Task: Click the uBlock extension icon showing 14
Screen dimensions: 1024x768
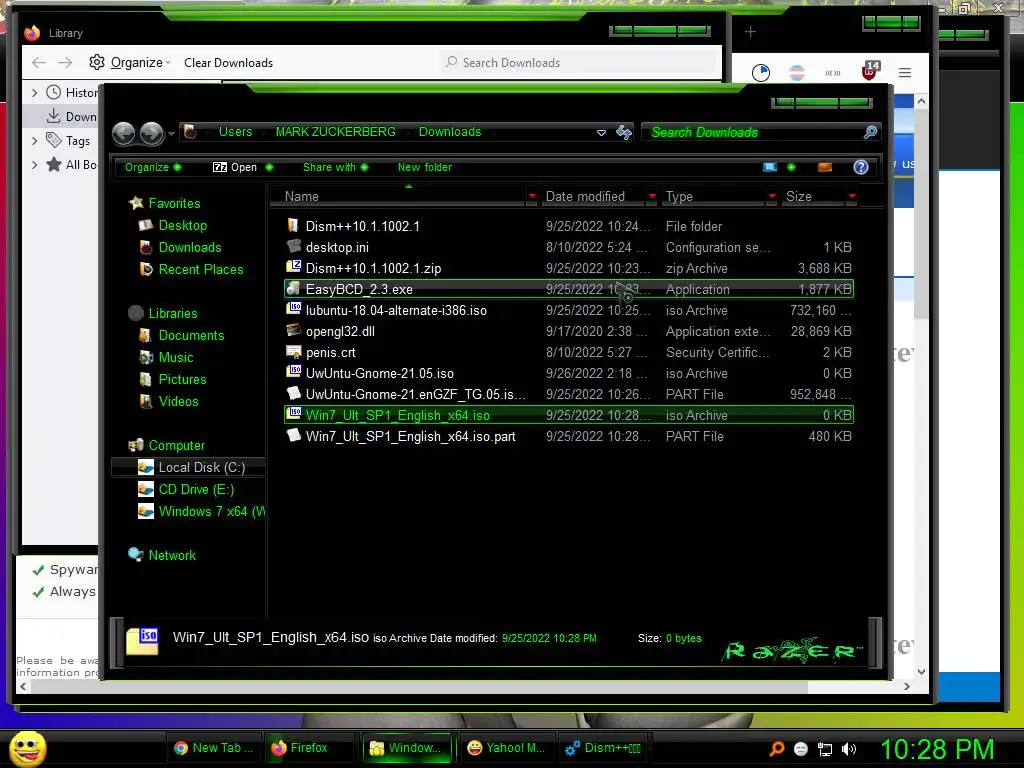Action: pos(870,71)
